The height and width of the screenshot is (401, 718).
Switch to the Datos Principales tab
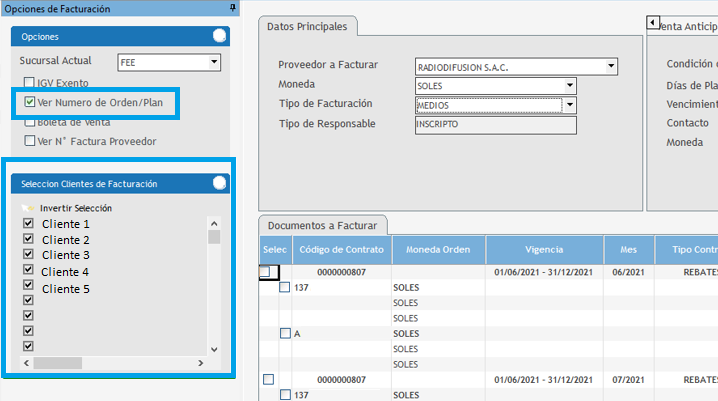pyautogui.click(x=309, y=26)
